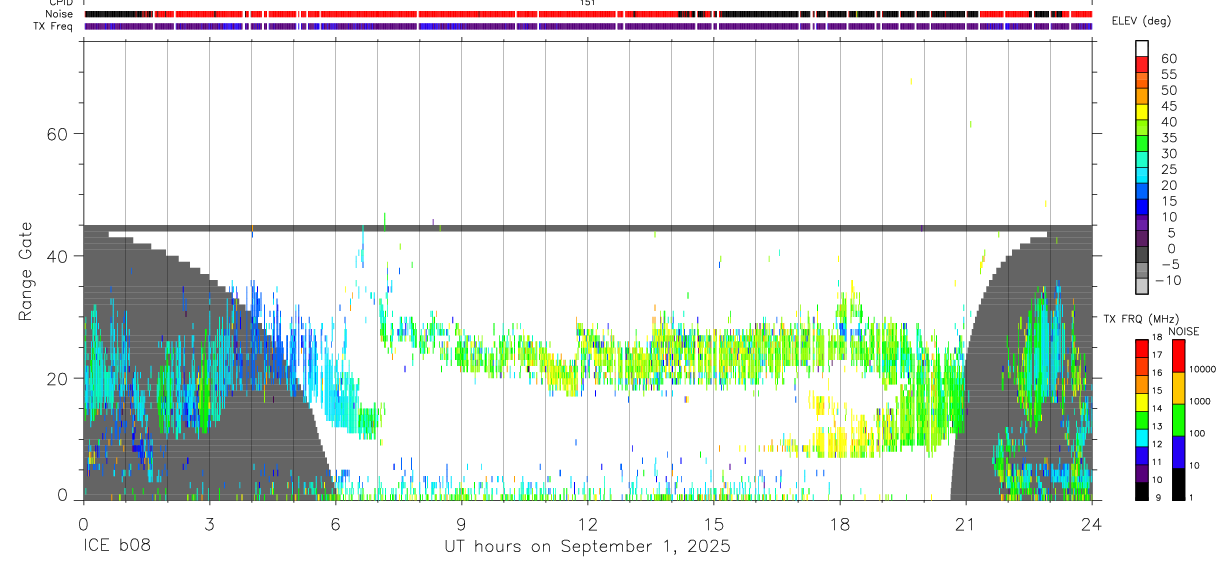This screenshot has height=567, width=1228.
Task: Click the Range Gate y-axis label
Action: coord(28,271)
